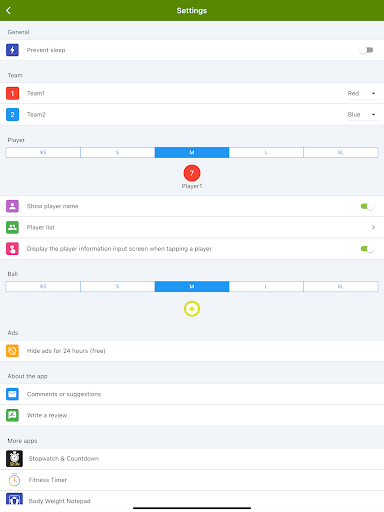This screenshot has width=384, height=512.
Task: Open Stopwatch & Countdown link
Action: (192, 459)
